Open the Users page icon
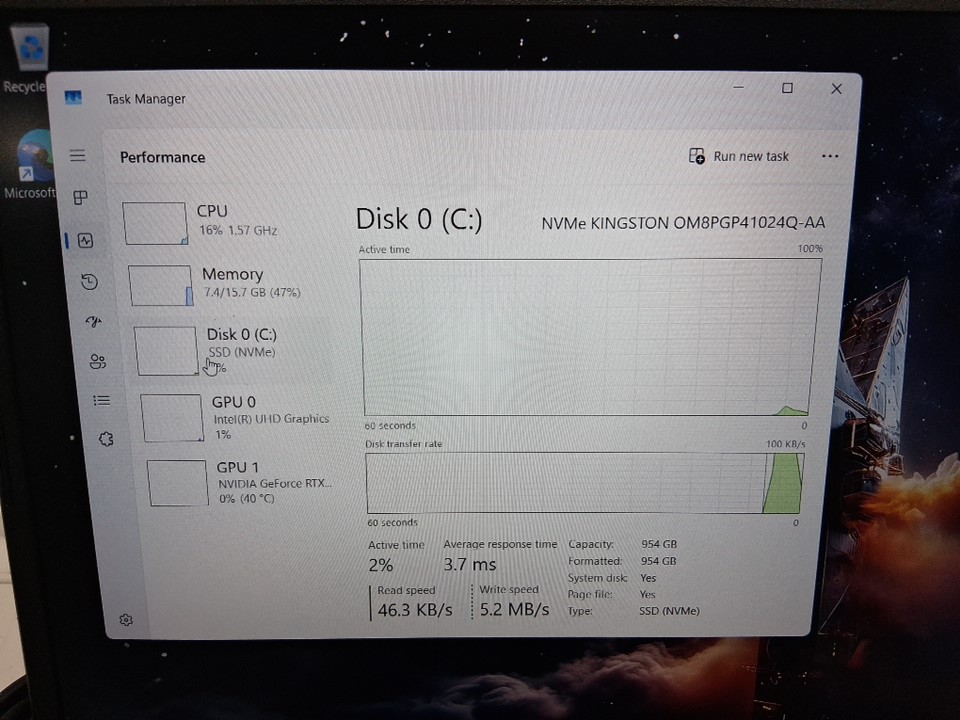960x720 pixels. pyautogui.click(x=97, y=361)
